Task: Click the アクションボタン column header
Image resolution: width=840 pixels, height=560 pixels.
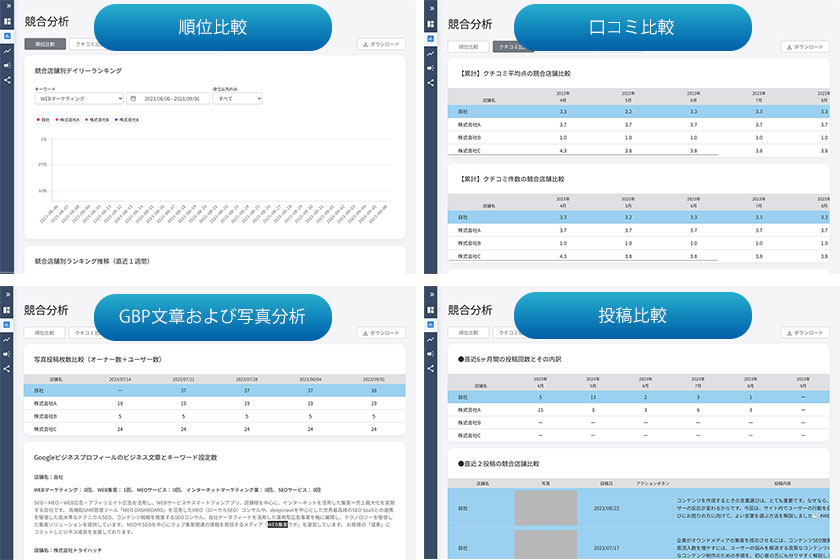Action: click(x=652, y=483)
